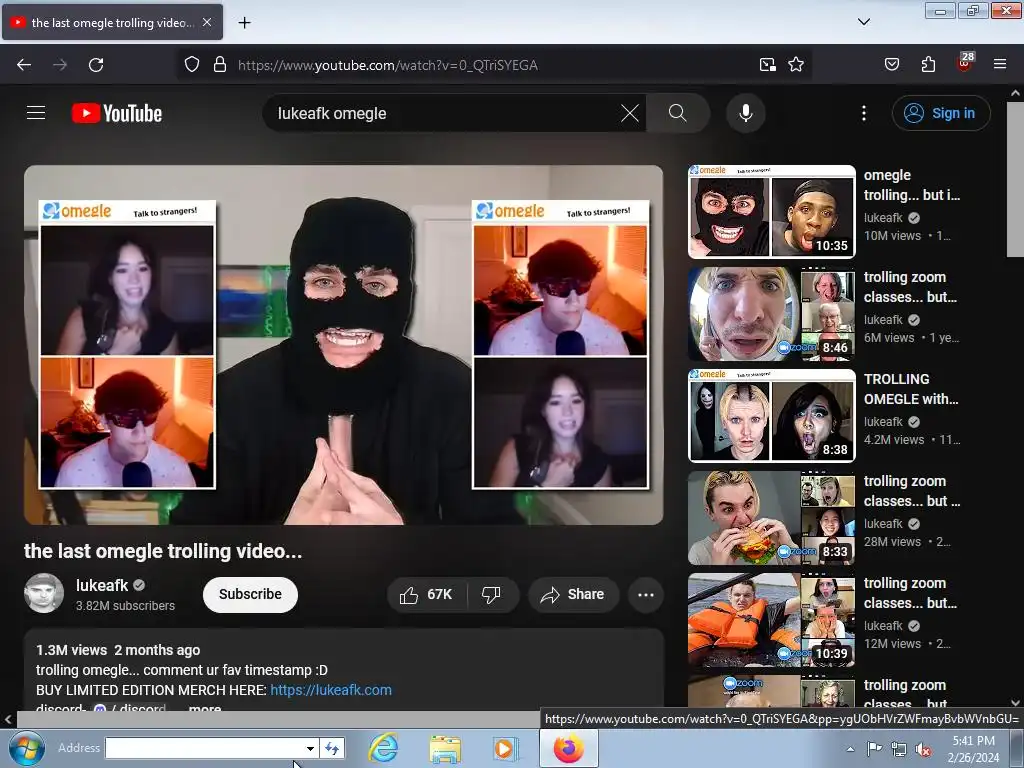Show hidden tray icons arrow

[850, 748]
